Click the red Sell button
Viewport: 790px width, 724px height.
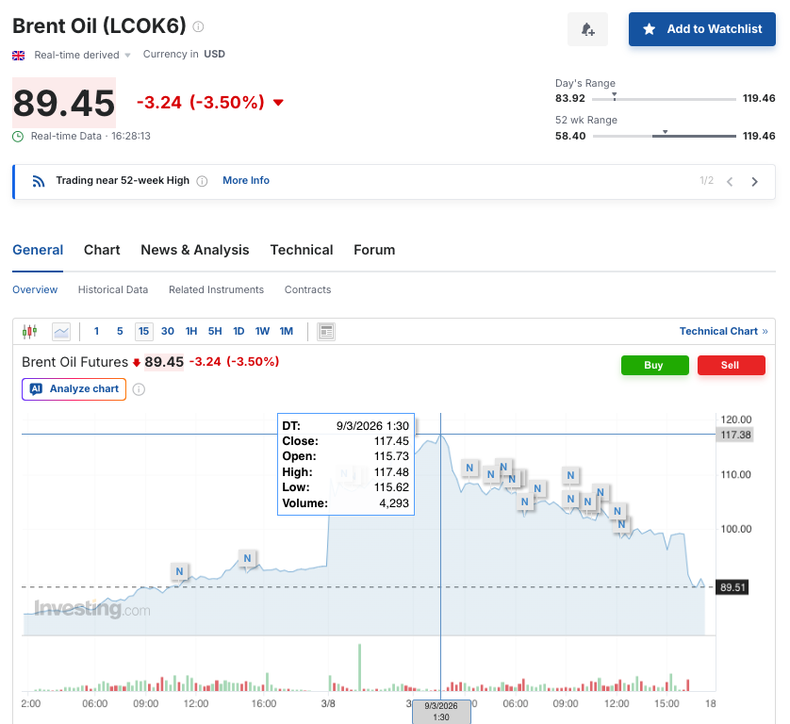tap(731, 365)
